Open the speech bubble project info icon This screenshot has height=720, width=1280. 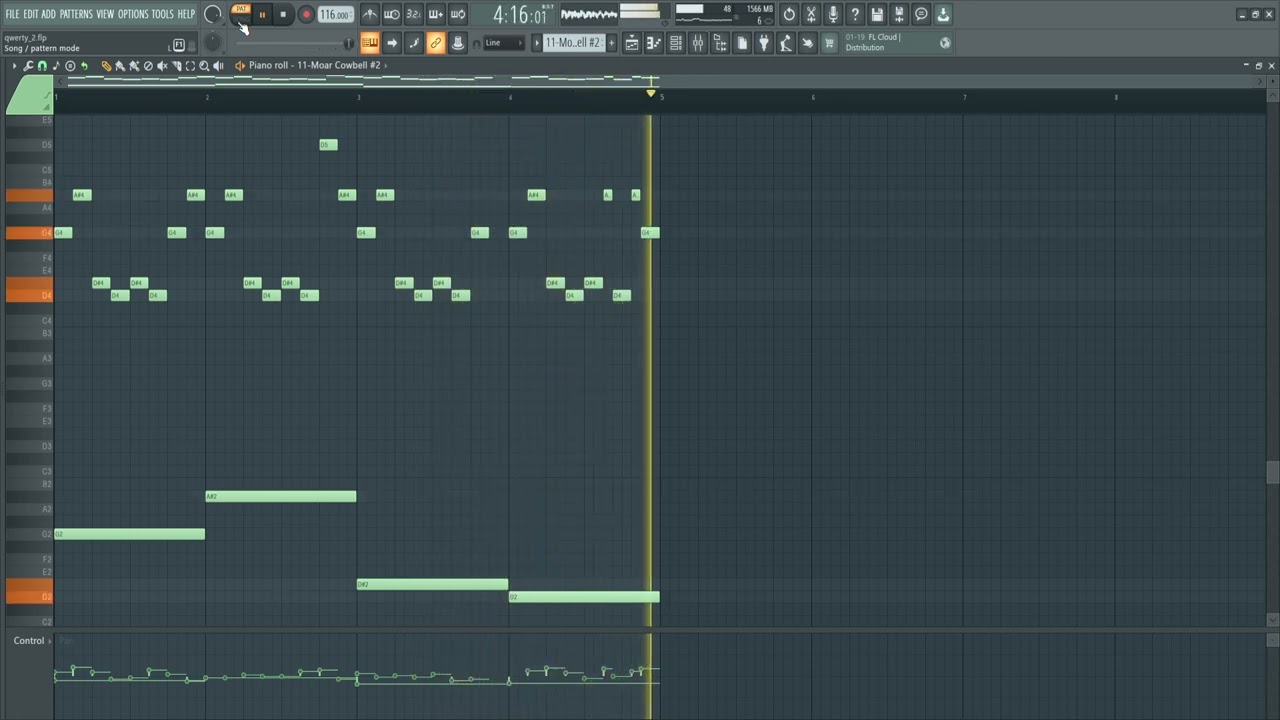[x=921, y=15]
